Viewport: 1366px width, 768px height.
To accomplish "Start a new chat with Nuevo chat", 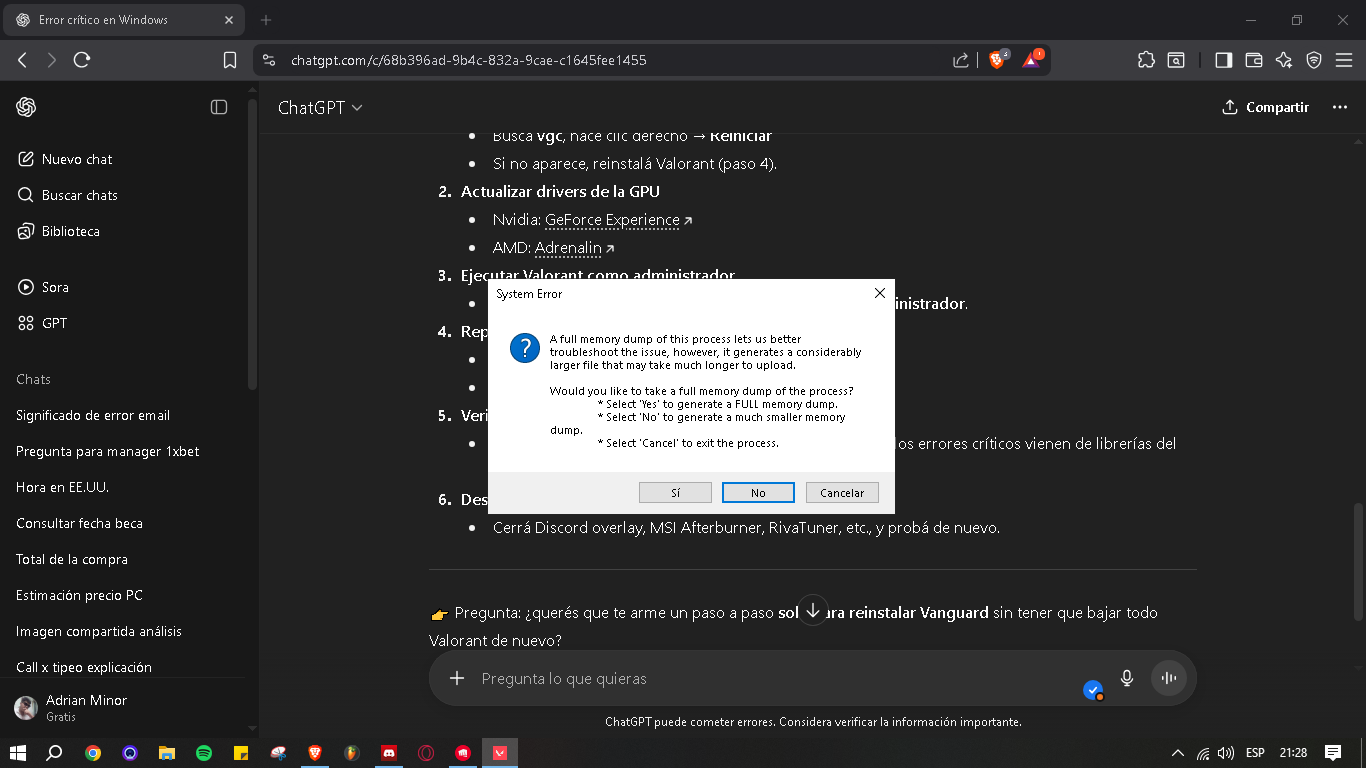I will tap(66, 159).
